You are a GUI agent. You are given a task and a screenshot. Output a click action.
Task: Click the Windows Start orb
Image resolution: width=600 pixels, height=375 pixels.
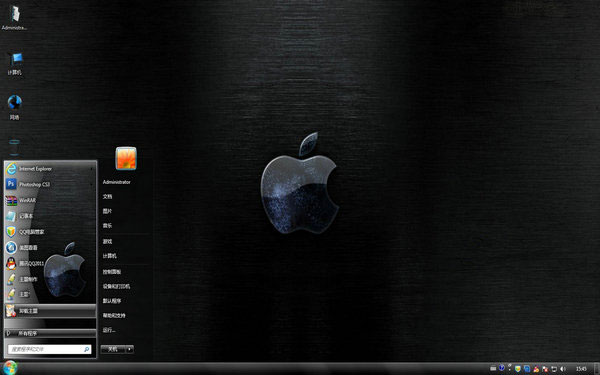point(10,368)
